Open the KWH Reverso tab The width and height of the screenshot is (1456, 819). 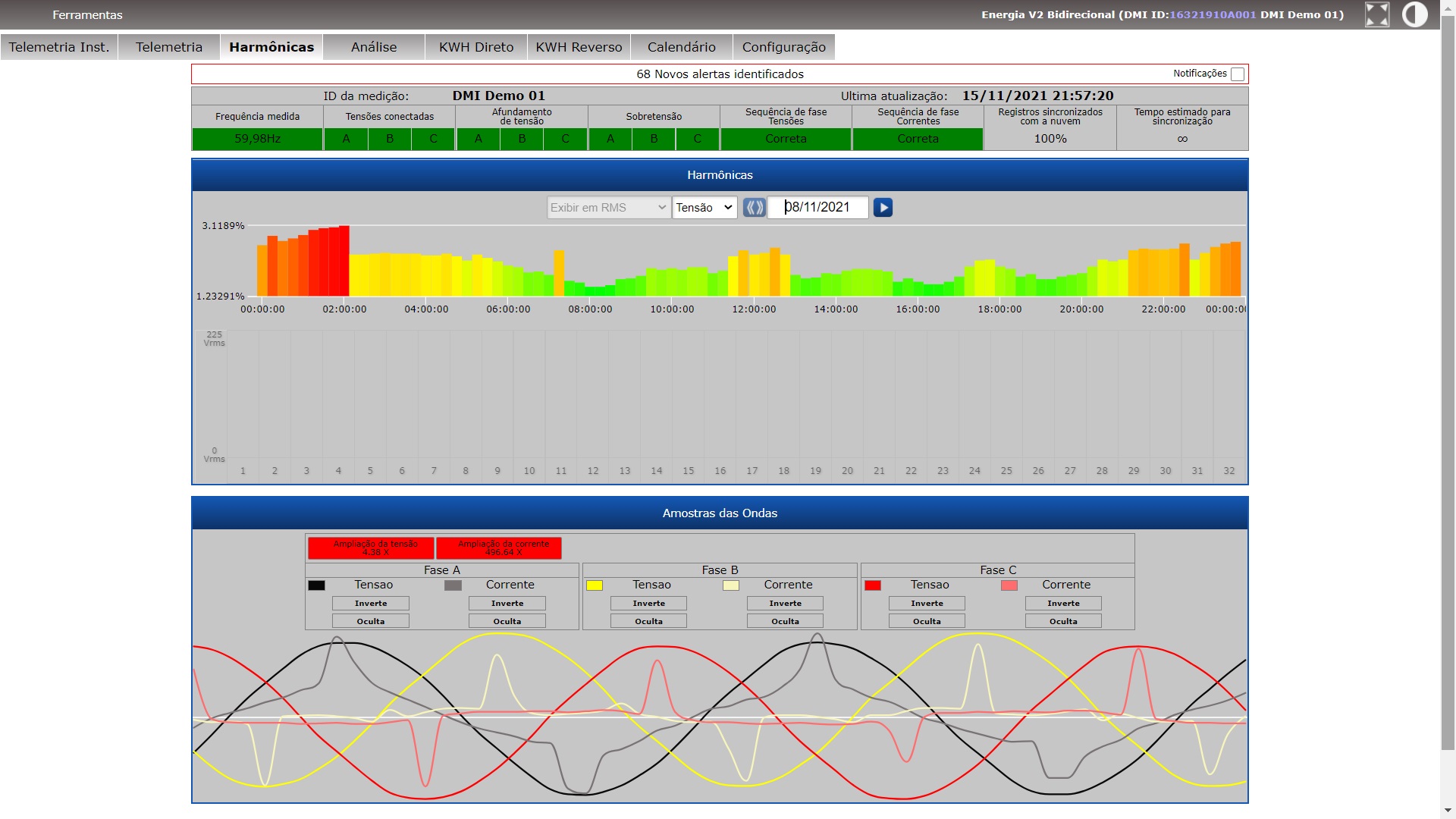[579, 47]
